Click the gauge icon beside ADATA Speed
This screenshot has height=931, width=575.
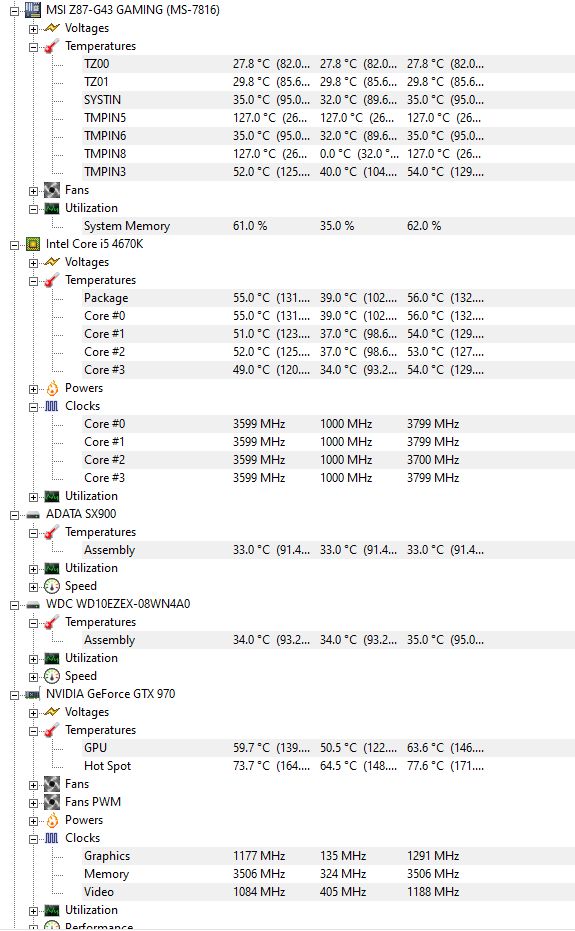[x=52, y=586]
